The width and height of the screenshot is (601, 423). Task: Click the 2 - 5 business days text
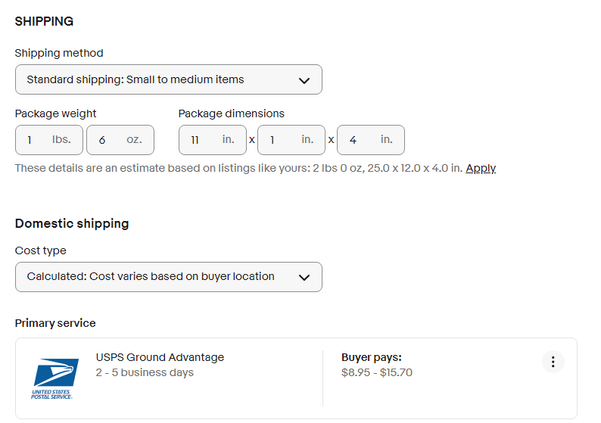click(145, 372)
